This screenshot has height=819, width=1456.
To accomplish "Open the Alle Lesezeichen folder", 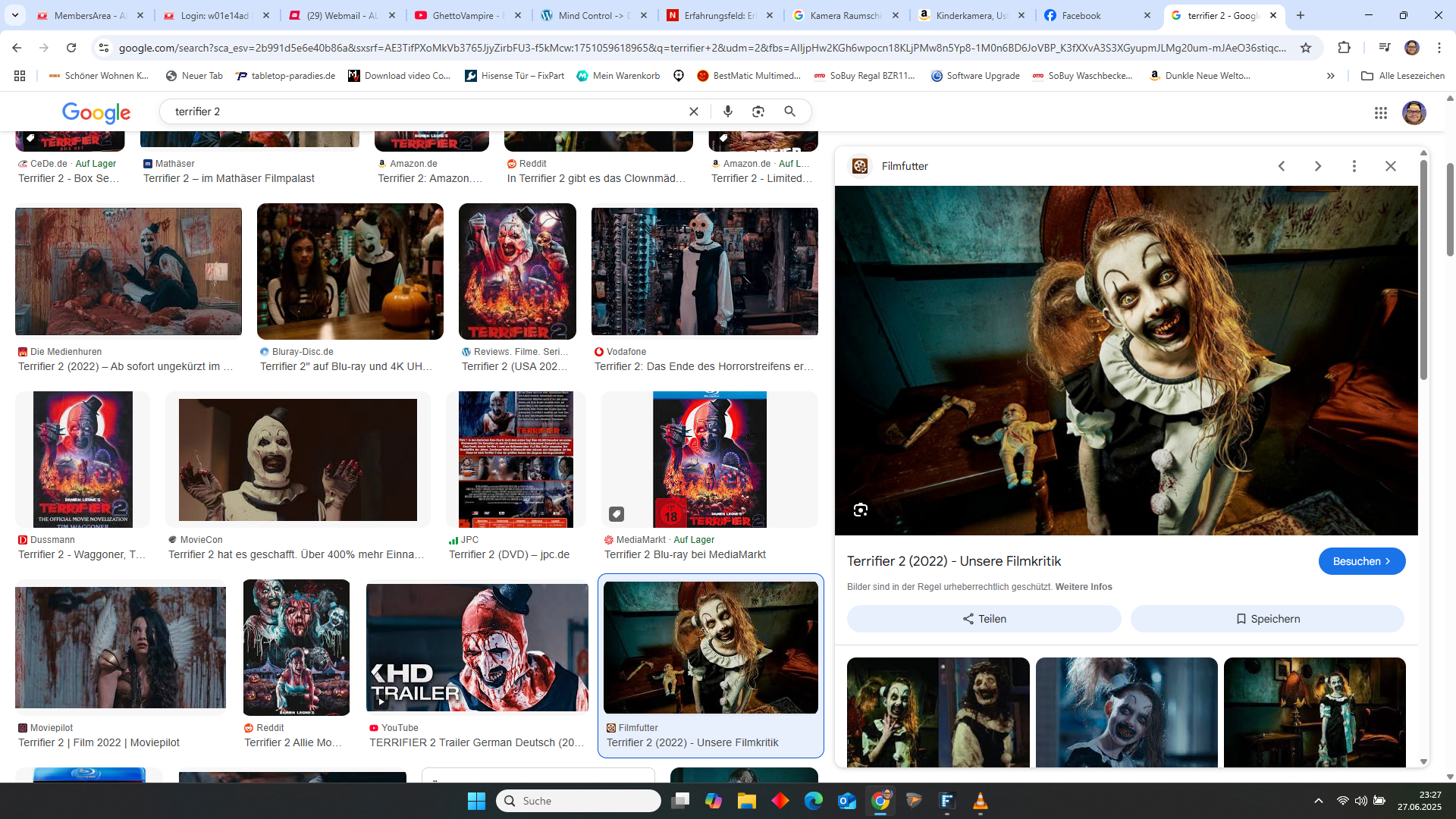I will pyautogui.click(x=1403, y=76).
